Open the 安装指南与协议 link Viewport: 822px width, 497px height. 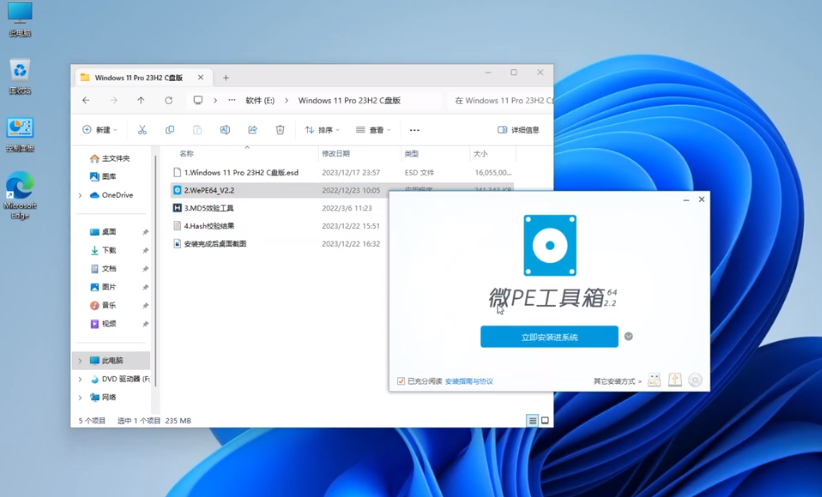click(469, 381)
